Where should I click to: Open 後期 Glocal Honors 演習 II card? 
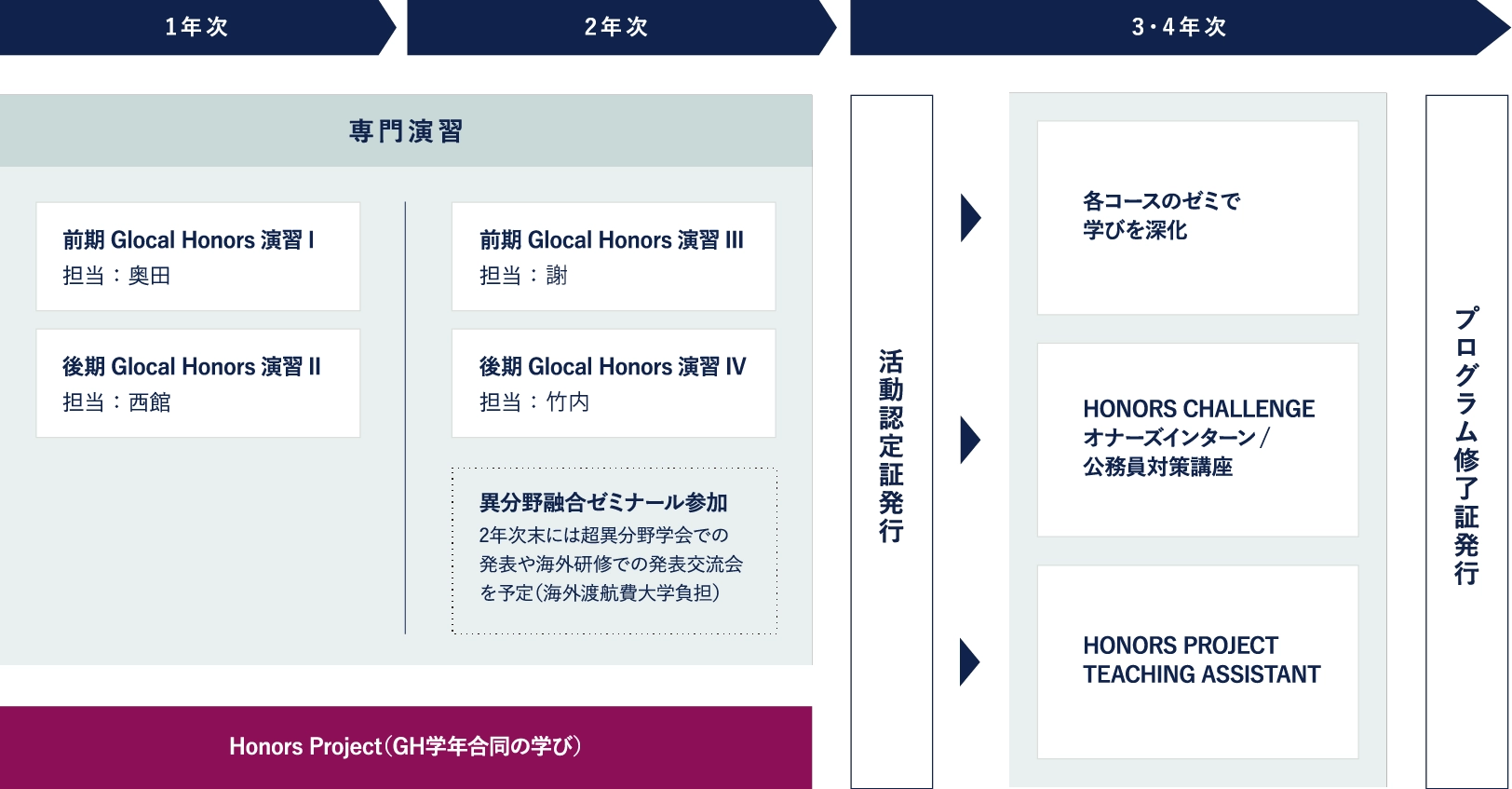tap(197, 383)
